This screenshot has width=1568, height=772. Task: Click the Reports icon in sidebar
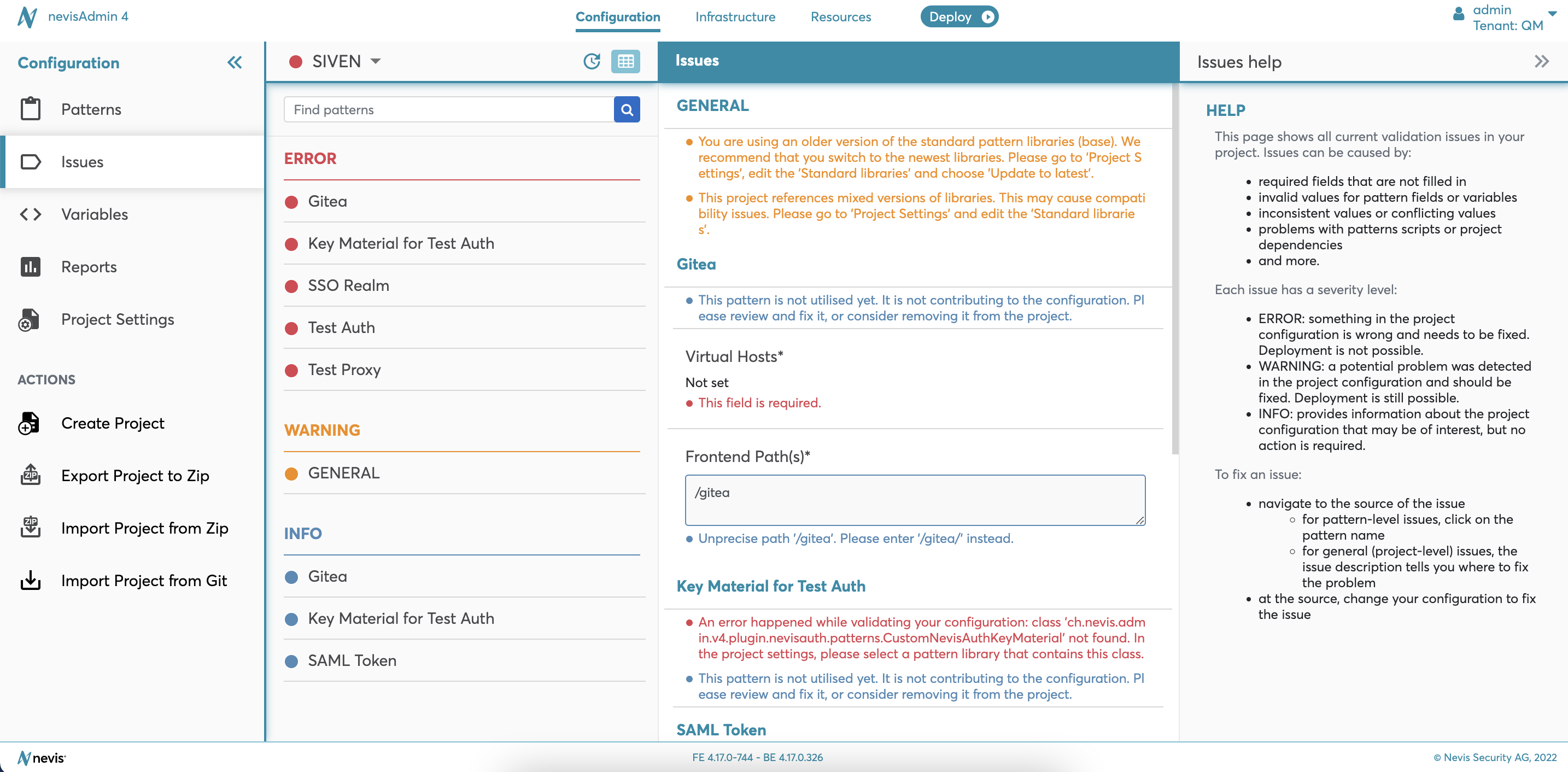(30, 265)
